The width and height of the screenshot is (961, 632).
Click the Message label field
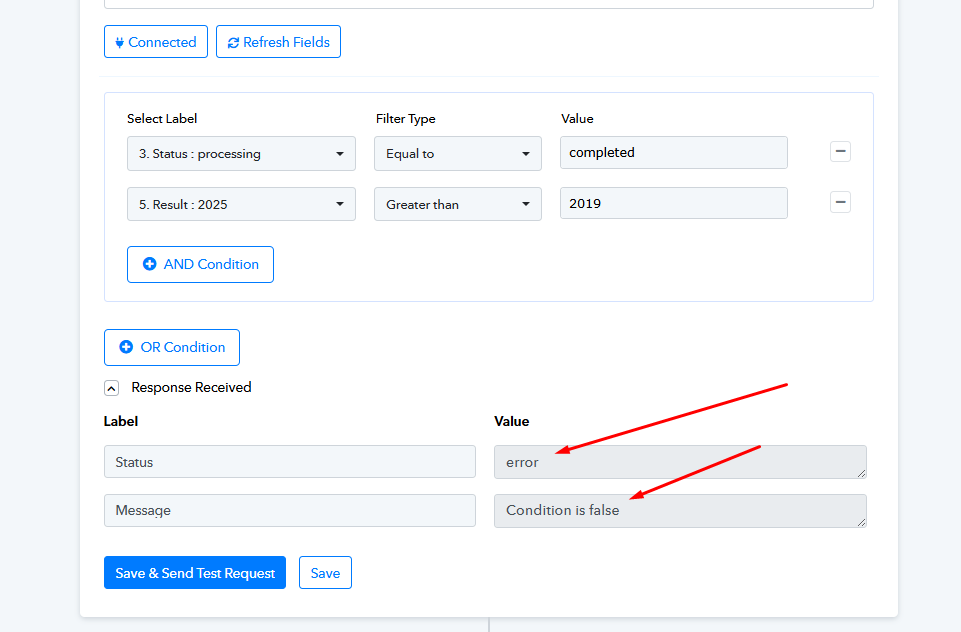click(x=290, y=511)
